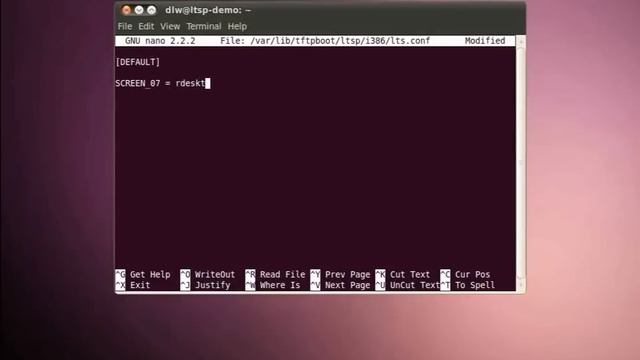Image resolution: width=640 pixels, height=360 pixels.
Task: Click the Next Page shortcut label
Action: (x=347, y=285)
